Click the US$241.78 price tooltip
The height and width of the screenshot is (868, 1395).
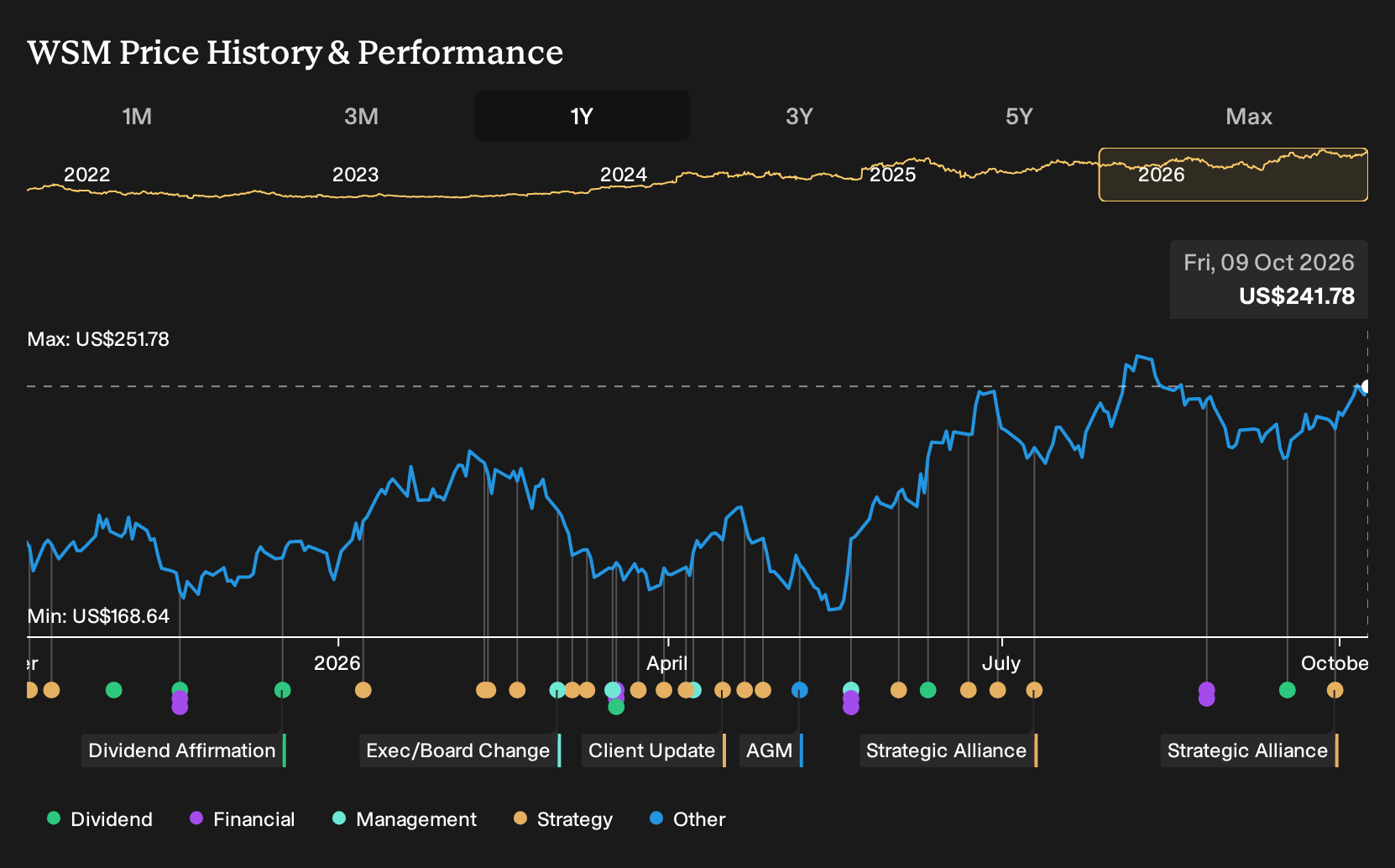pyautogui.click(x=1269, y=280)
